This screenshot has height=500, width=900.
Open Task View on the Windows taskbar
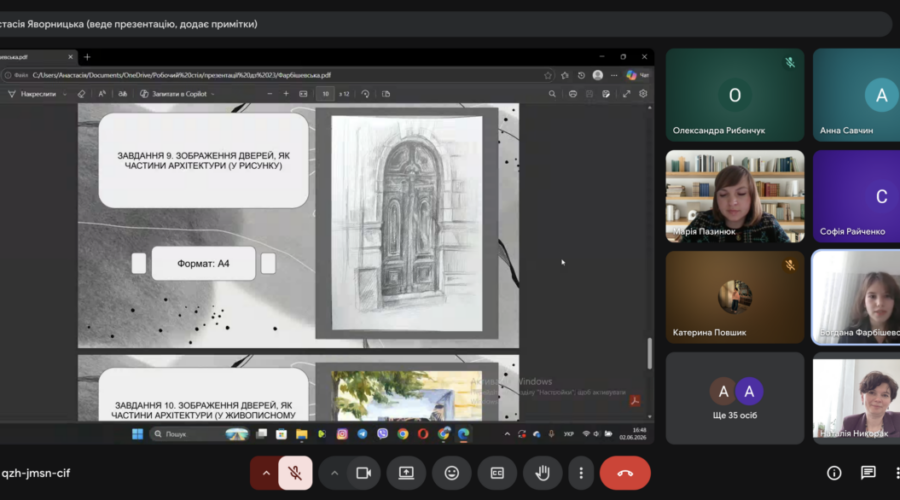tap(261, 434)
